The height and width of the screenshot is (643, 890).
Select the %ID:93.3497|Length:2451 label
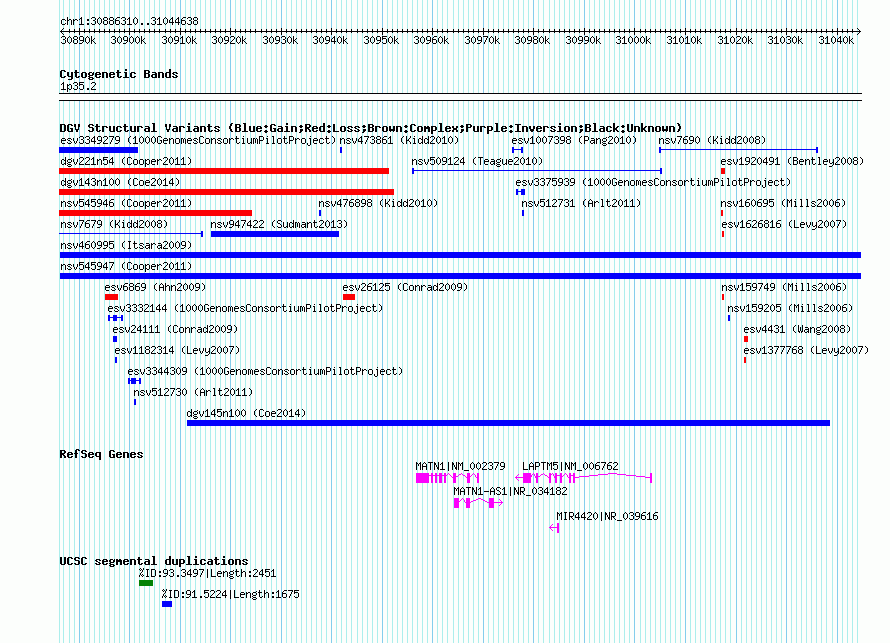[x=207, y=573]
